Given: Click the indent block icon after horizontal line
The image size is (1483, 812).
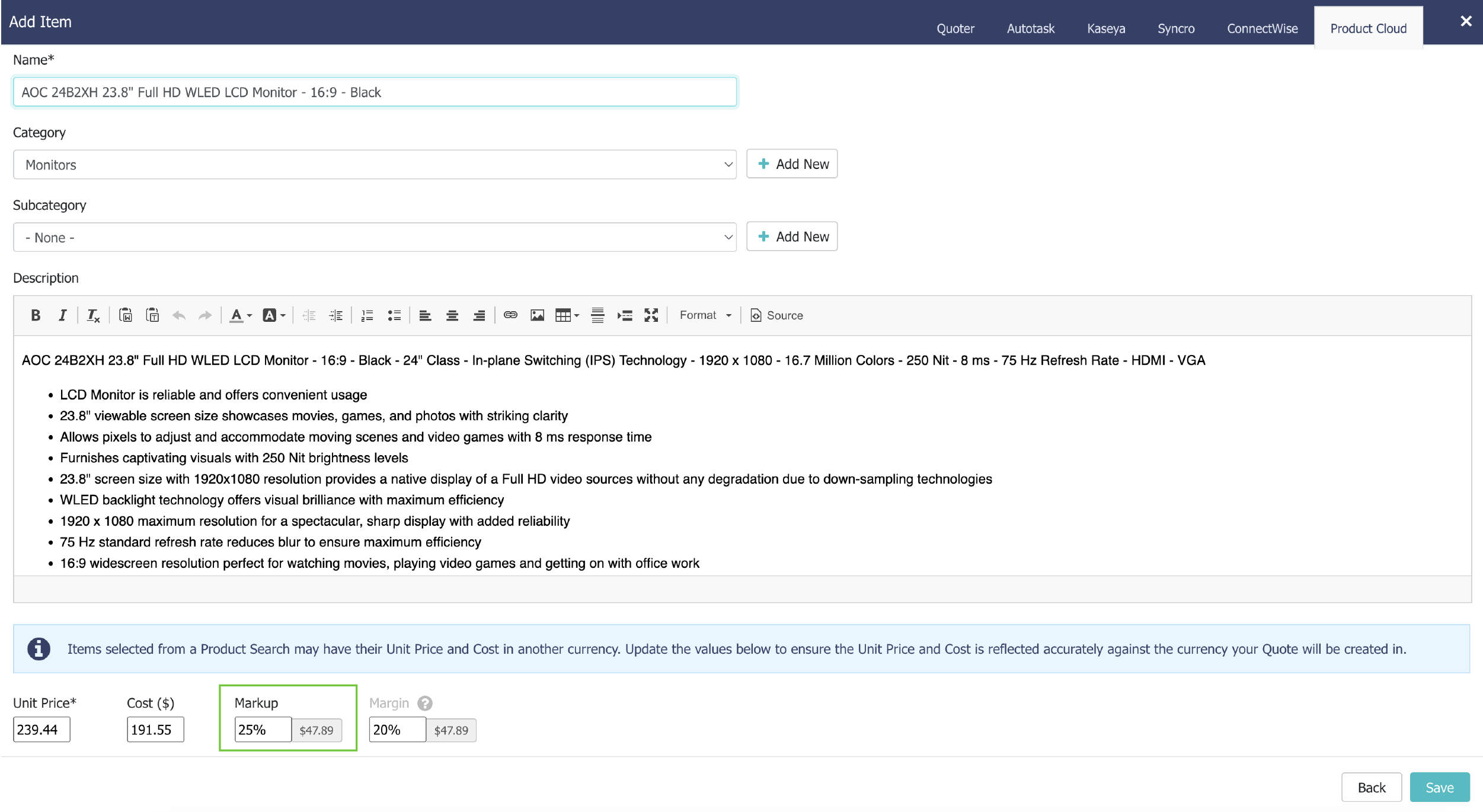Looking at the screenshot, I should point(625,315).
